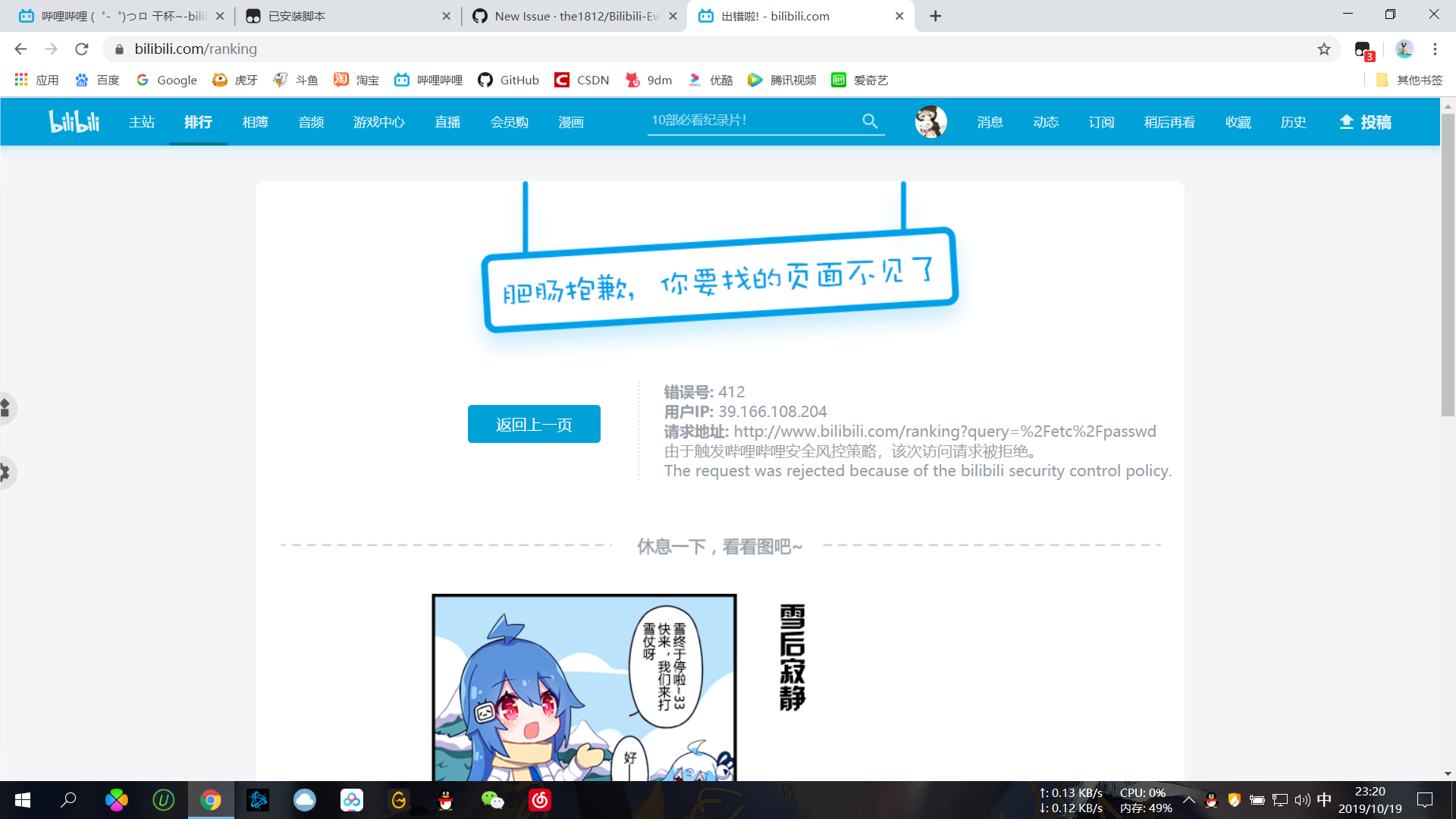Open 会员购 navigation link
This screenshot has height=819, width=1456.
point(510,122)
